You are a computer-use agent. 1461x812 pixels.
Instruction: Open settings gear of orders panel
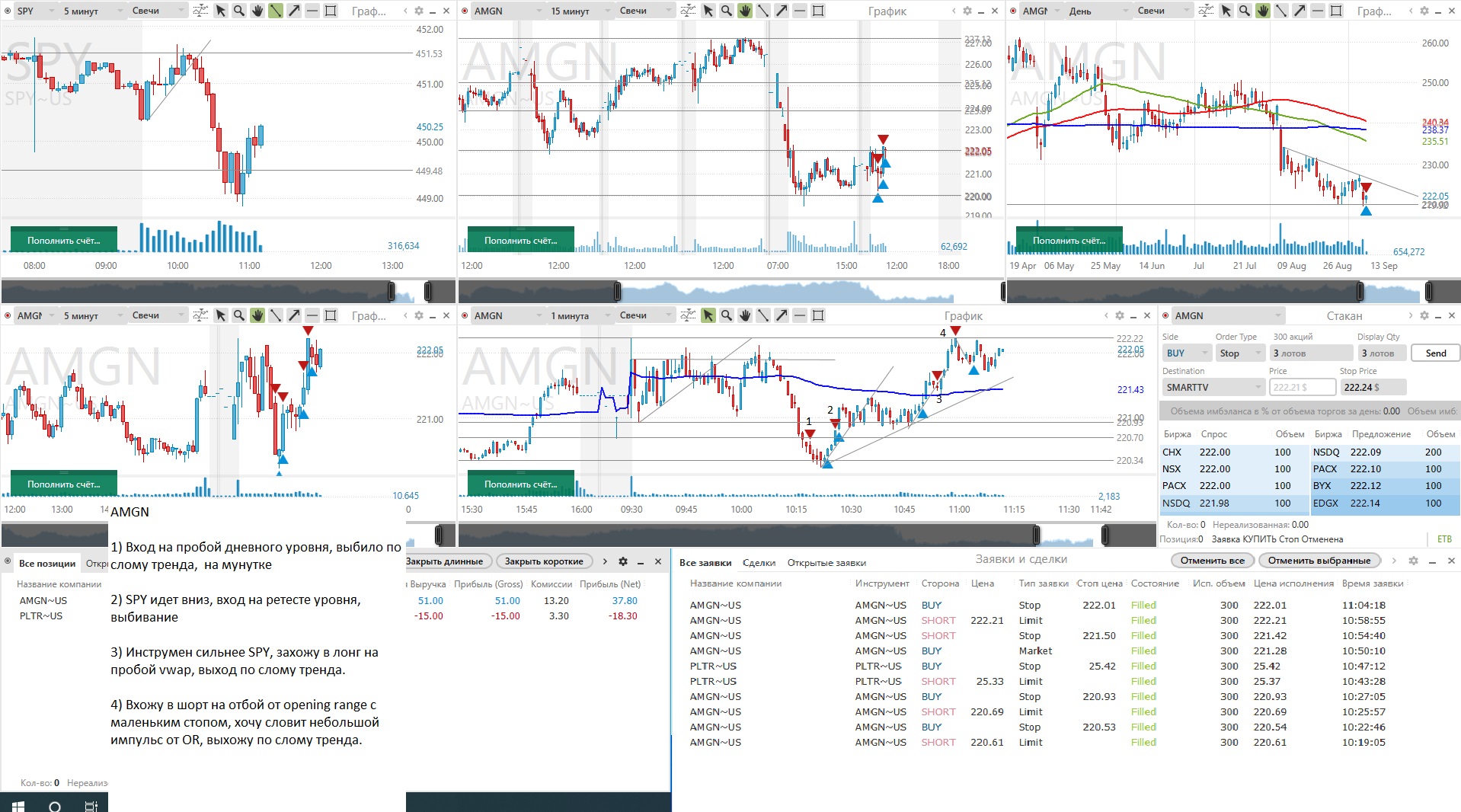(1413, 561)
